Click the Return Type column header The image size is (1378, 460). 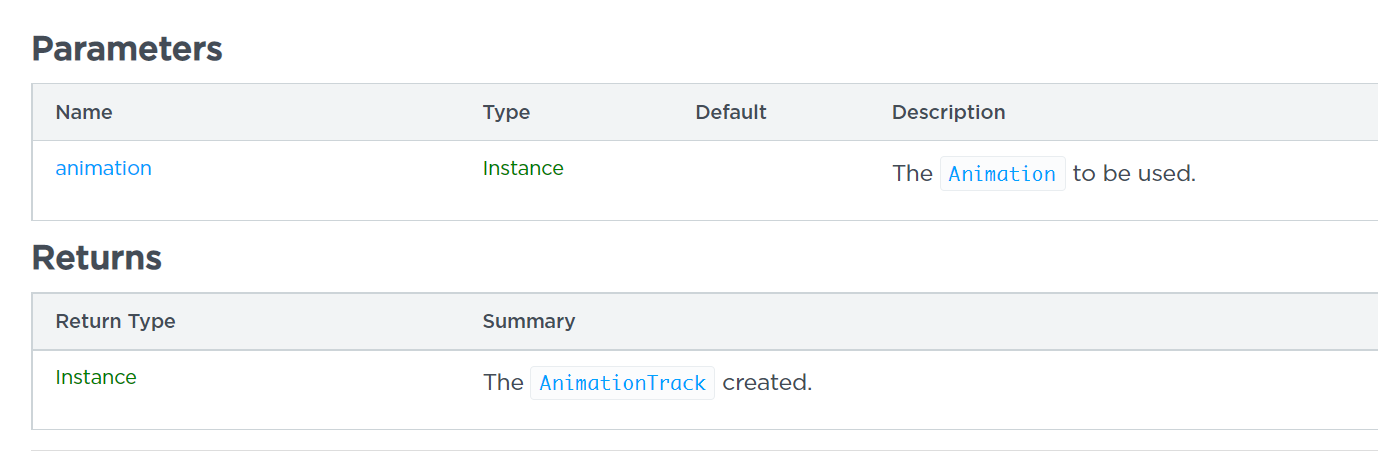click(115, 321)
